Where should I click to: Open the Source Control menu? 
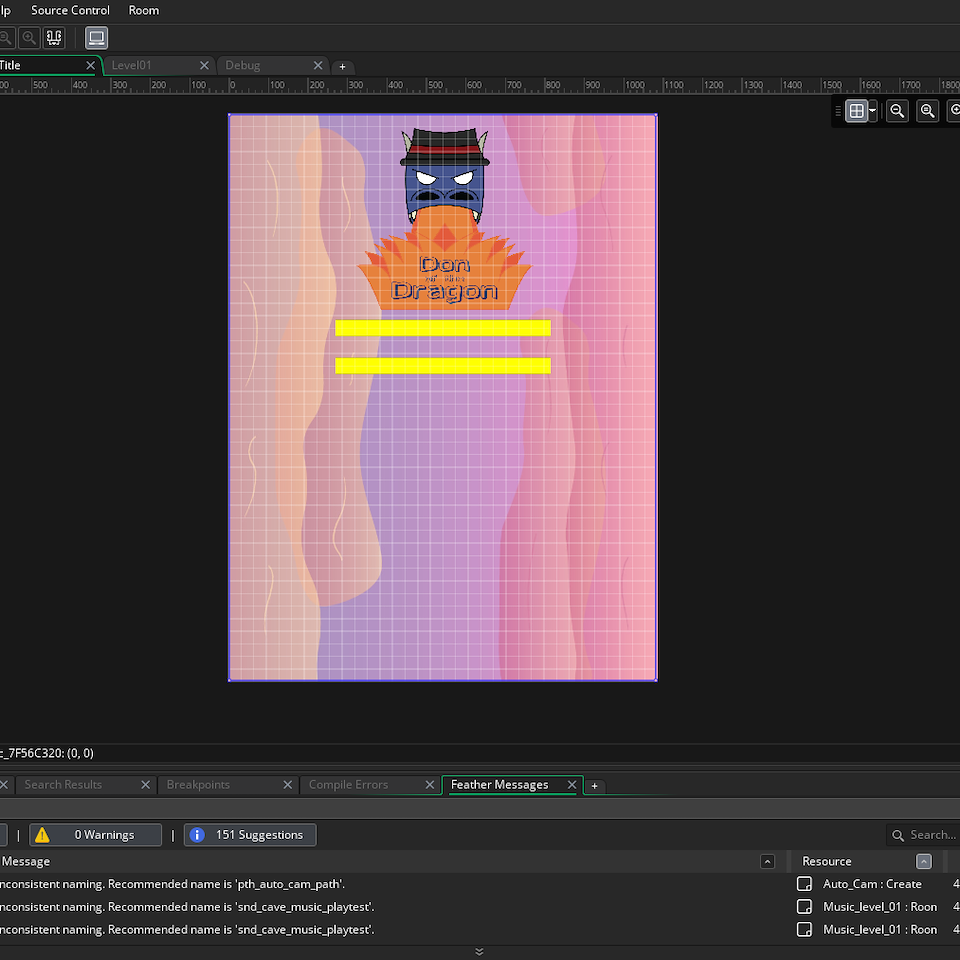click(x=70, y=10)
